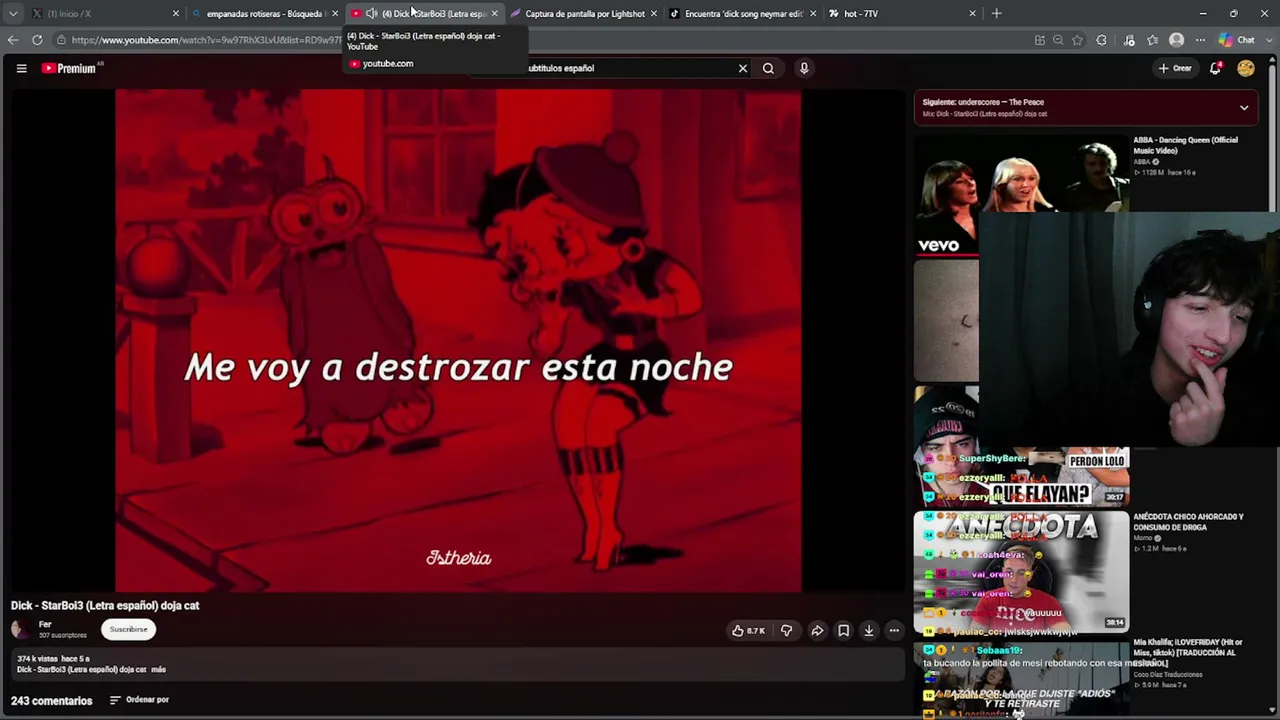
Task: Switch to 'Captura de pantalla por Lightshot' tab
Action: click(x=584, y=14)
